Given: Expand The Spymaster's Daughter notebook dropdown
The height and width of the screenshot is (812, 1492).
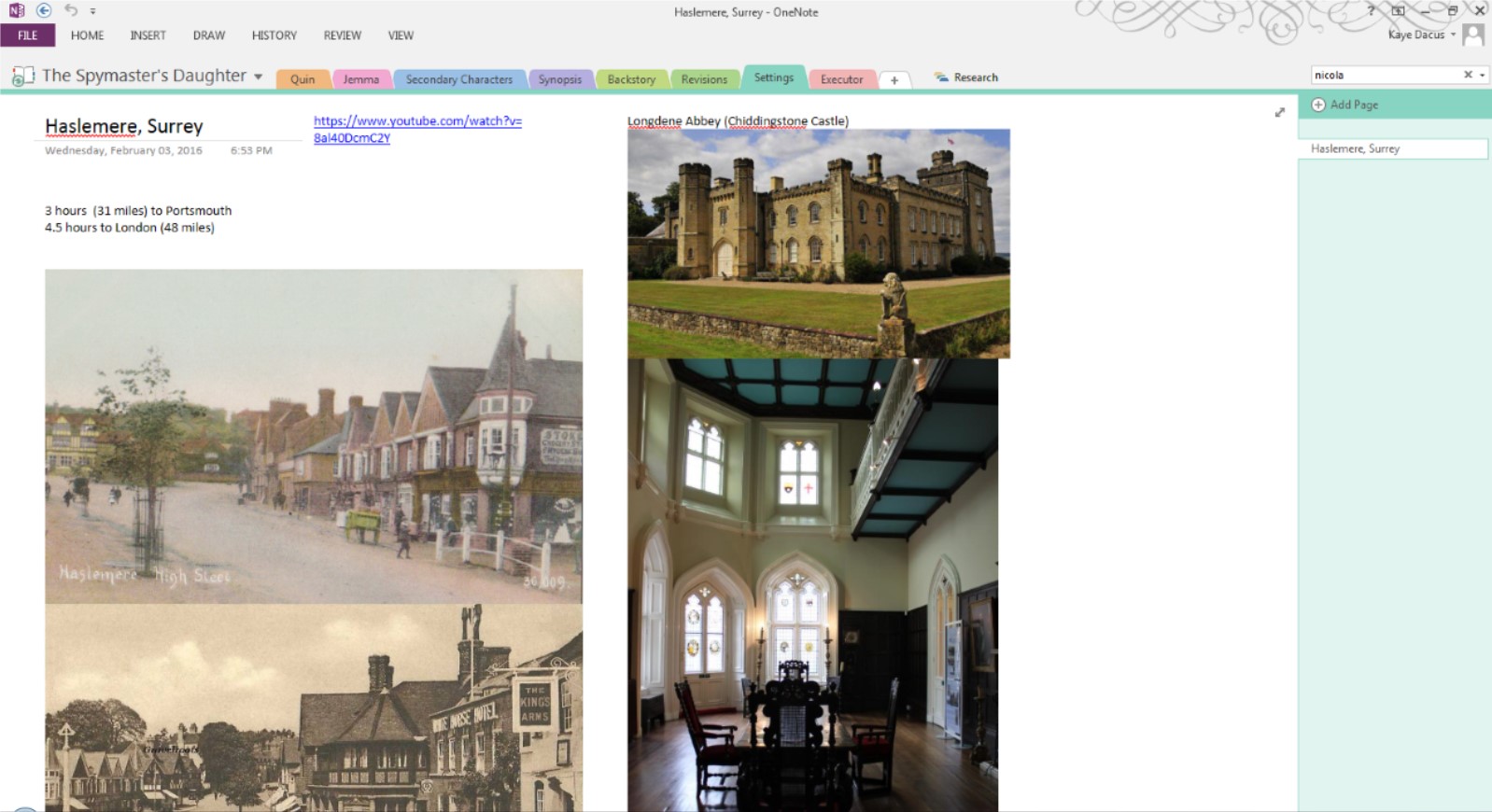Looking at the screenshot, I should [259, 77].
